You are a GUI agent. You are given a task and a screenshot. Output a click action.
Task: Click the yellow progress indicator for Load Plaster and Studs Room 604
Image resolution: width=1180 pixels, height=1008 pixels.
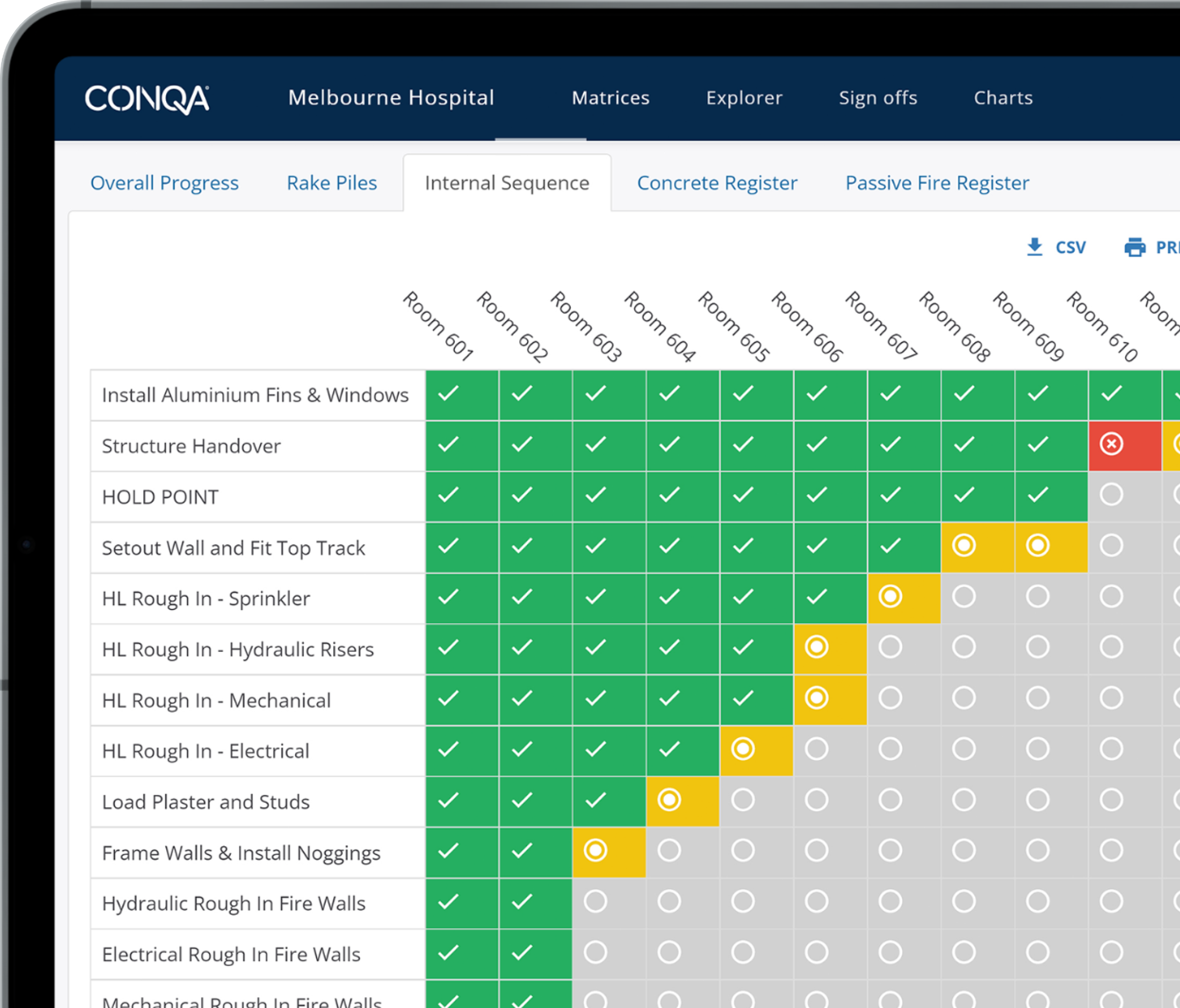pyautogui.click(x=669, y=800)
